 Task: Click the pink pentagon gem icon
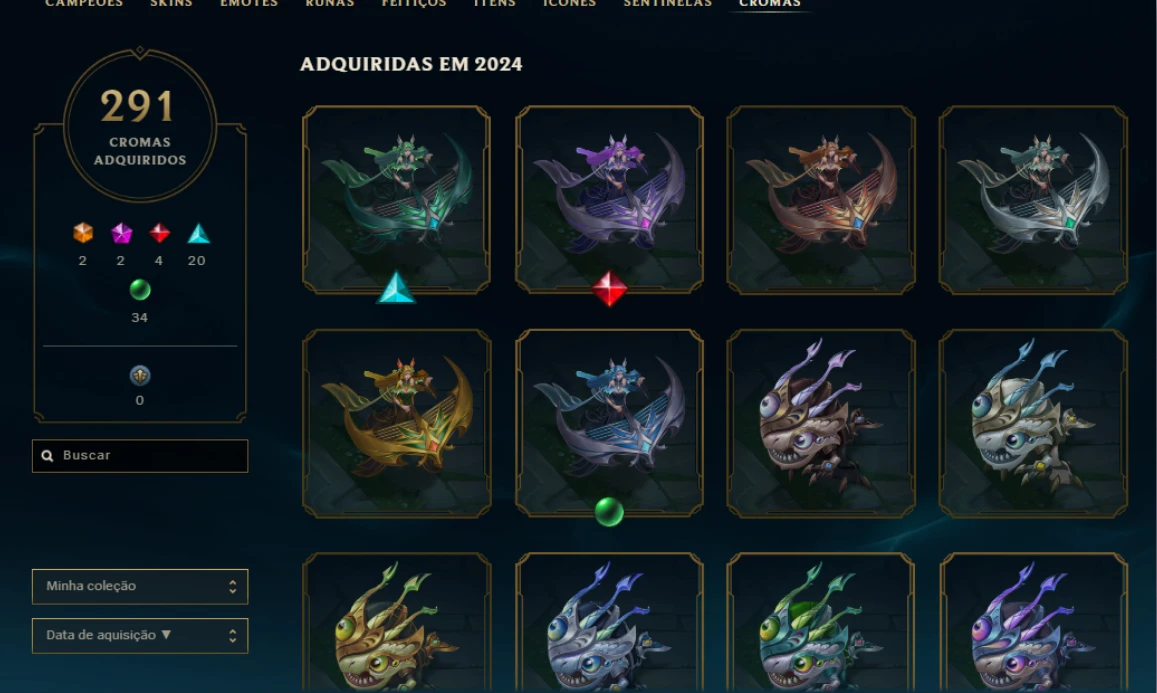pyautogui.click(x=121, y=233)
